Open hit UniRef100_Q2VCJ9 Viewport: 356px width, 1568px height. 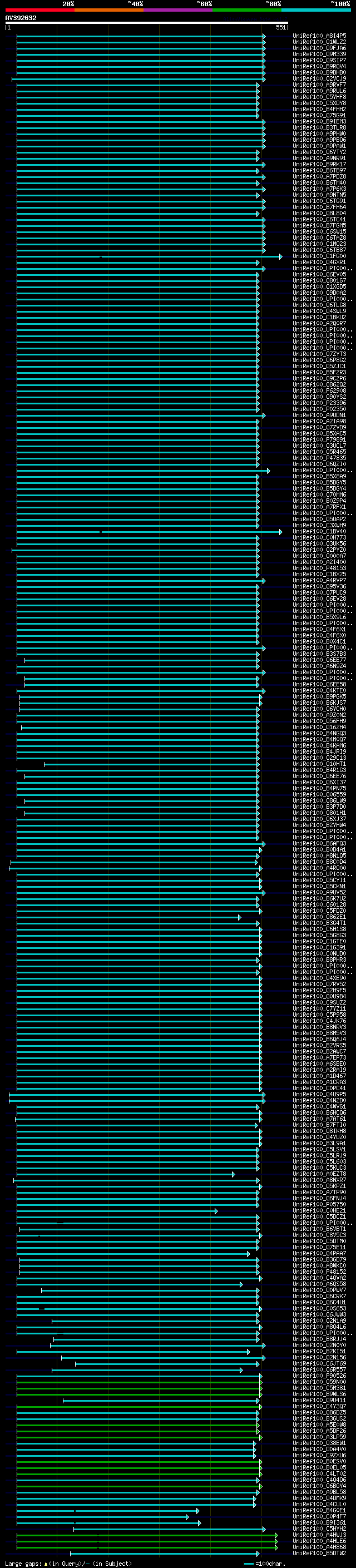pos(319,78)
